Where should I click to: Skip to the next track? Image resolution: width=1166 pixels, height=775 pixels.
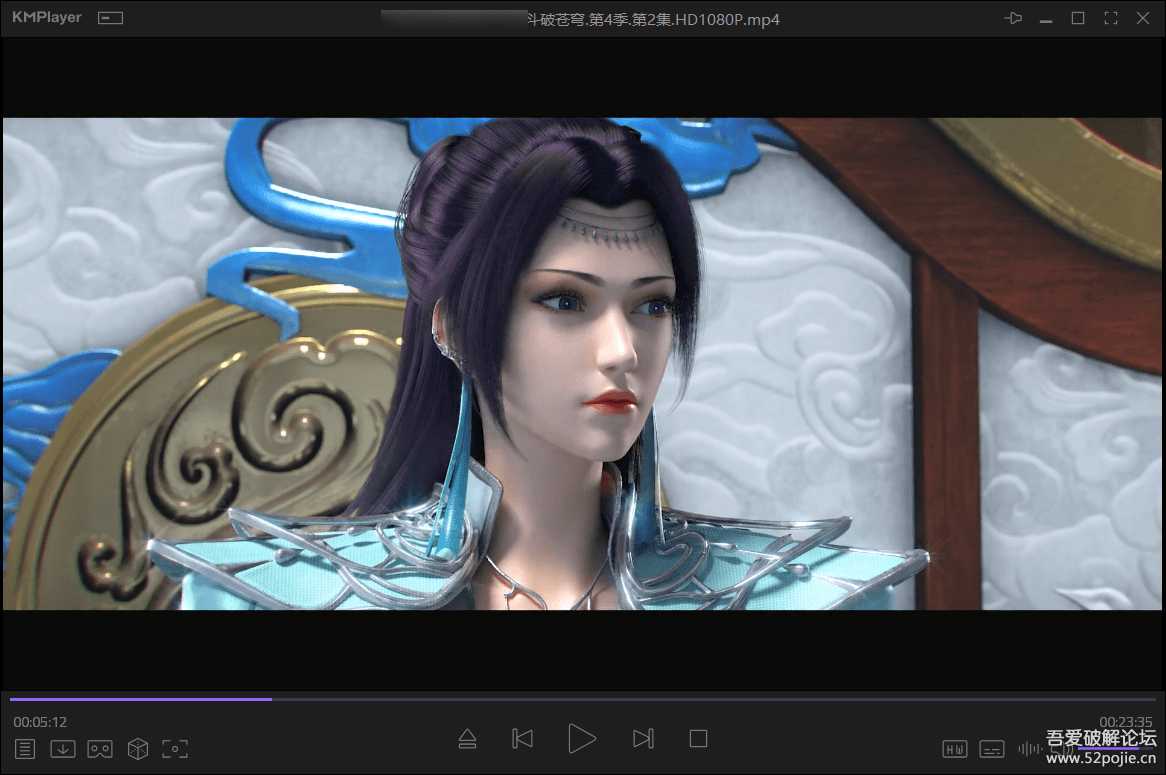tap(643, 739)
